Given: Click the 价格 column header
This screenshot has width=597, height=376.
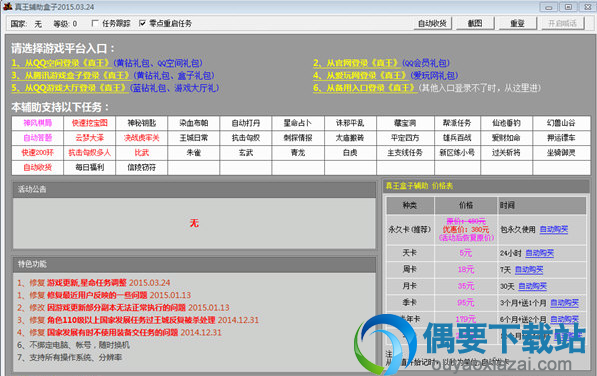Looking at the screenshot, I should tap(466, 206).
